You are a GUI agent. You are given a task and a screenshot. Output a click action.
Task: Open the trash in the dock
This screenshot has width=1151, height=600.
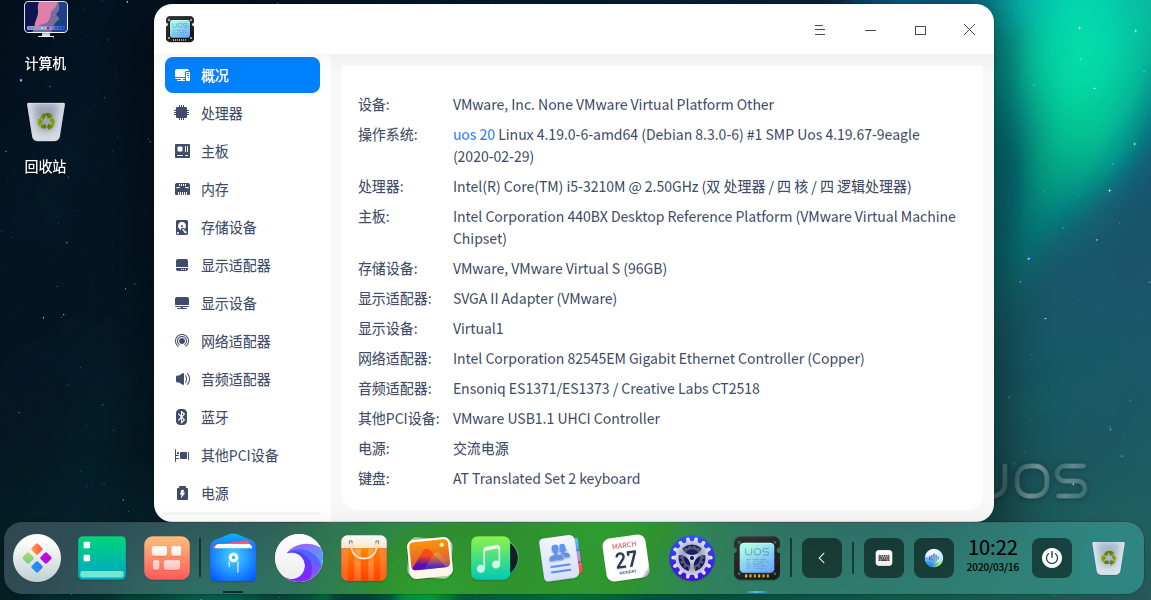point(1108,558)
